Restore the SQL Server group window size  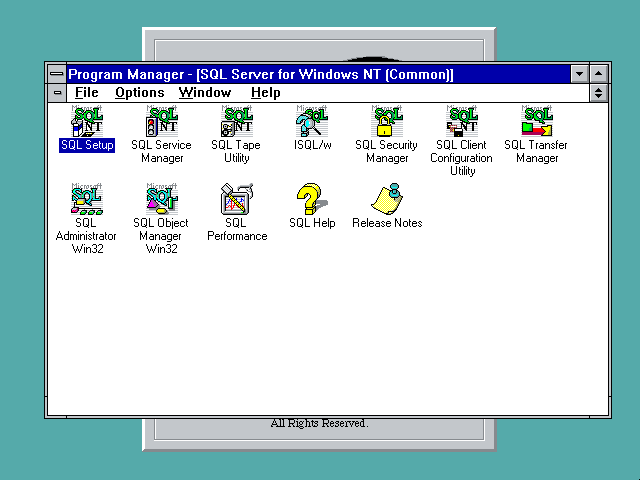(598, 93)
